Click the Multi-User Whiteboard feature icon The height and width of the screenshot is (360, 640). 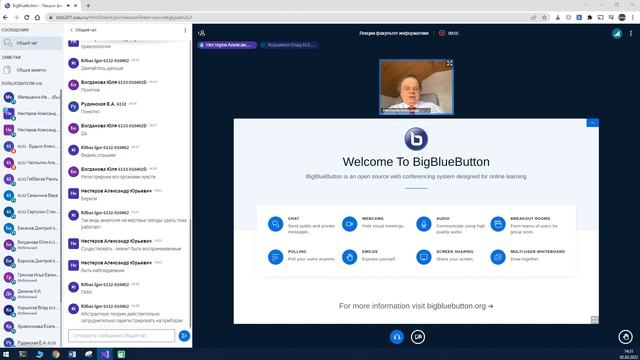point(498,257)
